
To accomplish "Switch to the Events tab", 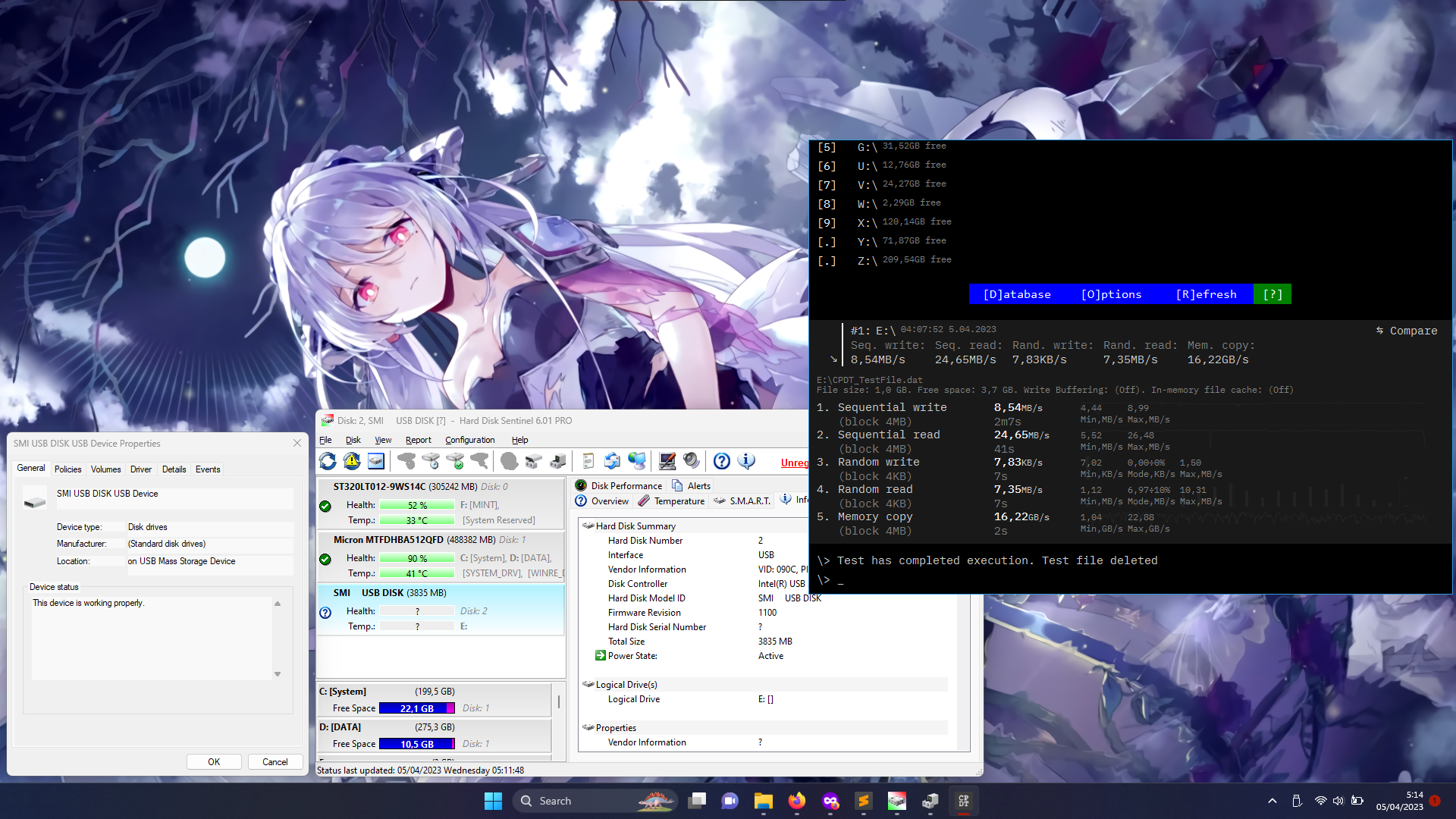I will (x=208, y=469).
